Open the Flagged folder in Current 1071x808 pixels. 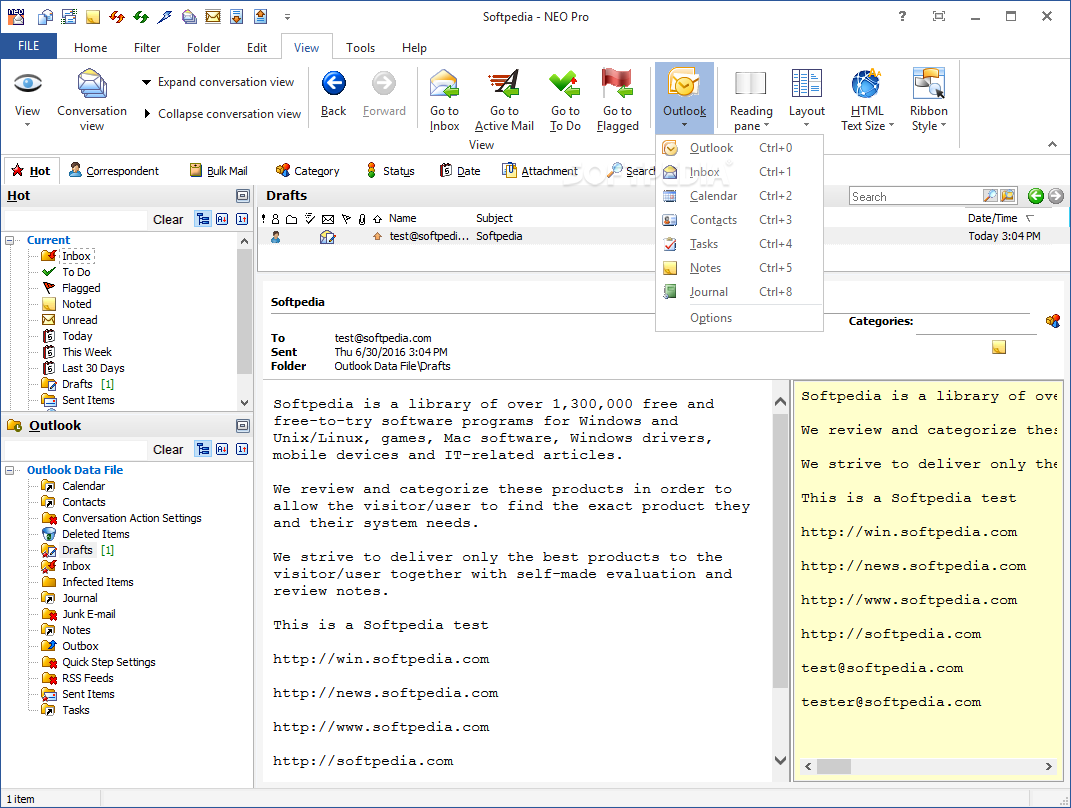[x=81, y=288]
